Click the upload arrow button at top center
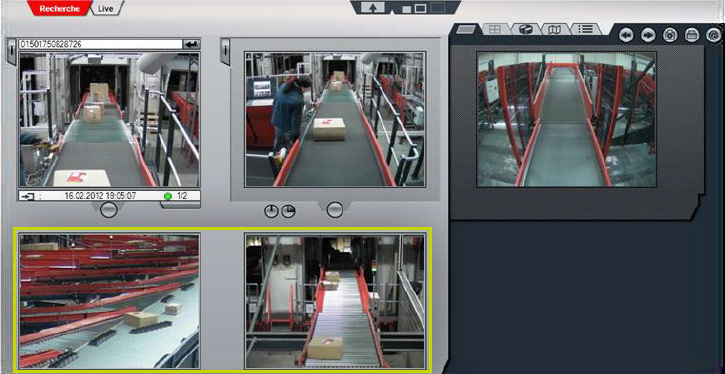725x374 pixels. tap(373, 8)
